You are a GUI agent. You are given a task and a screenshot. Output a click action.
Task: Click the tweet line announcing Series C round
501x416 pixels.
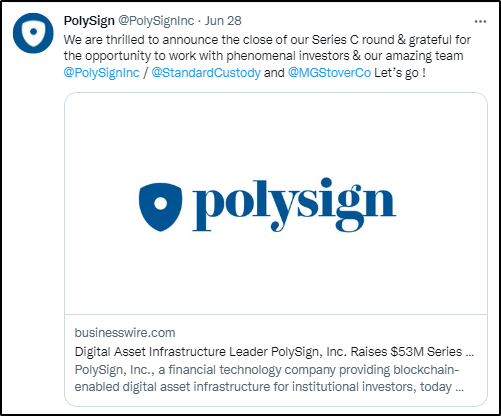click(267, 40)
